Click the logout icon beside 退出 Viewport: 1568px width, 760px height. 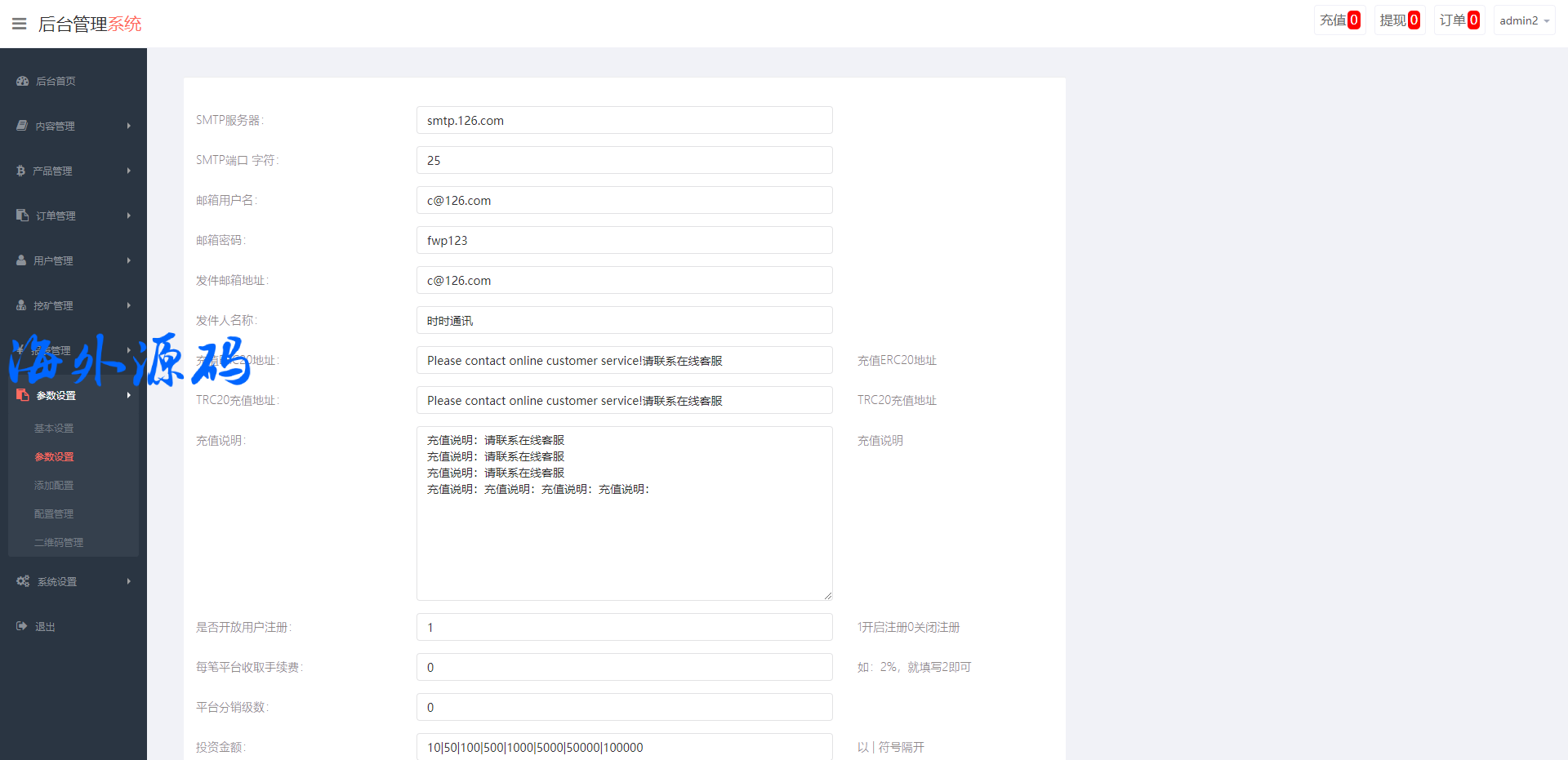(x=22, y=626)
